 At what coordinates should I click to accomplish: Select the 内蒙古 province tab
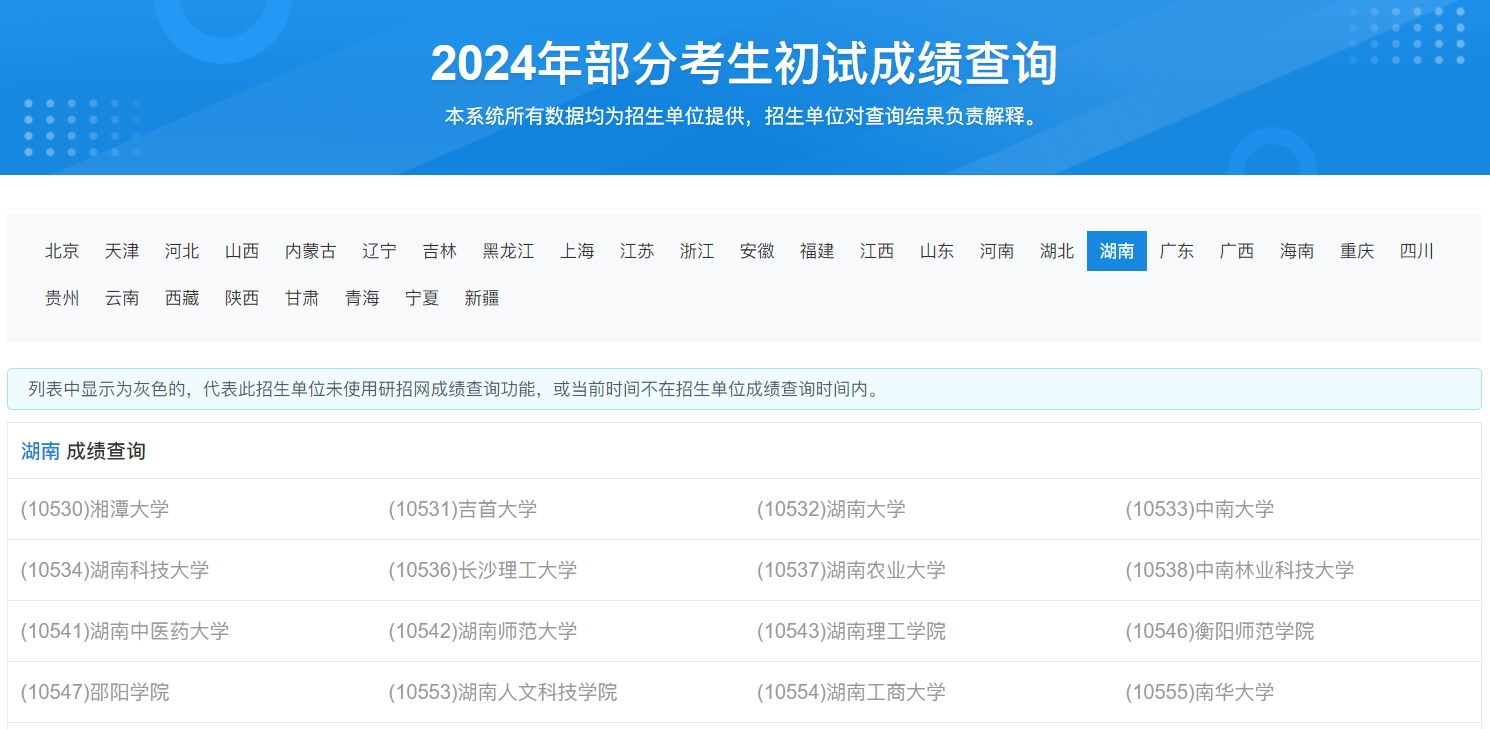(x=311, y=251)
